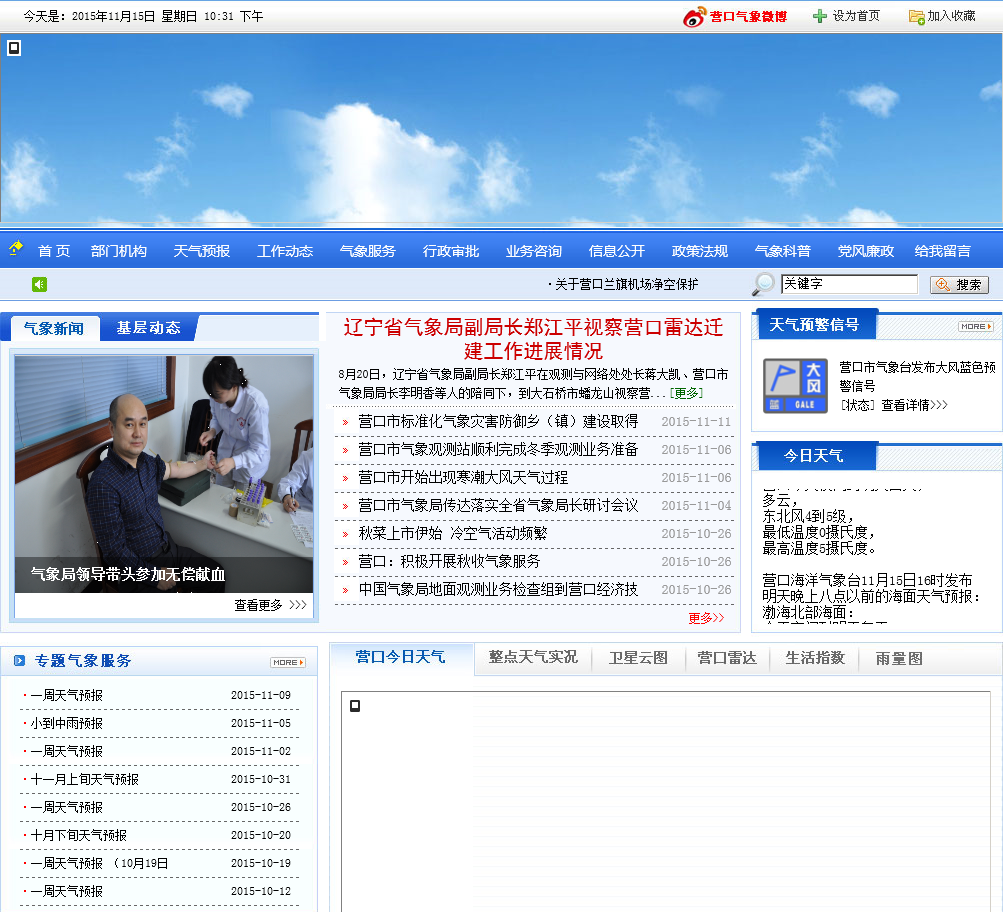This screenshot has height=912, width=1003.
Task: Open 天气预报 navigation menu item
Action: pos(202,251)
